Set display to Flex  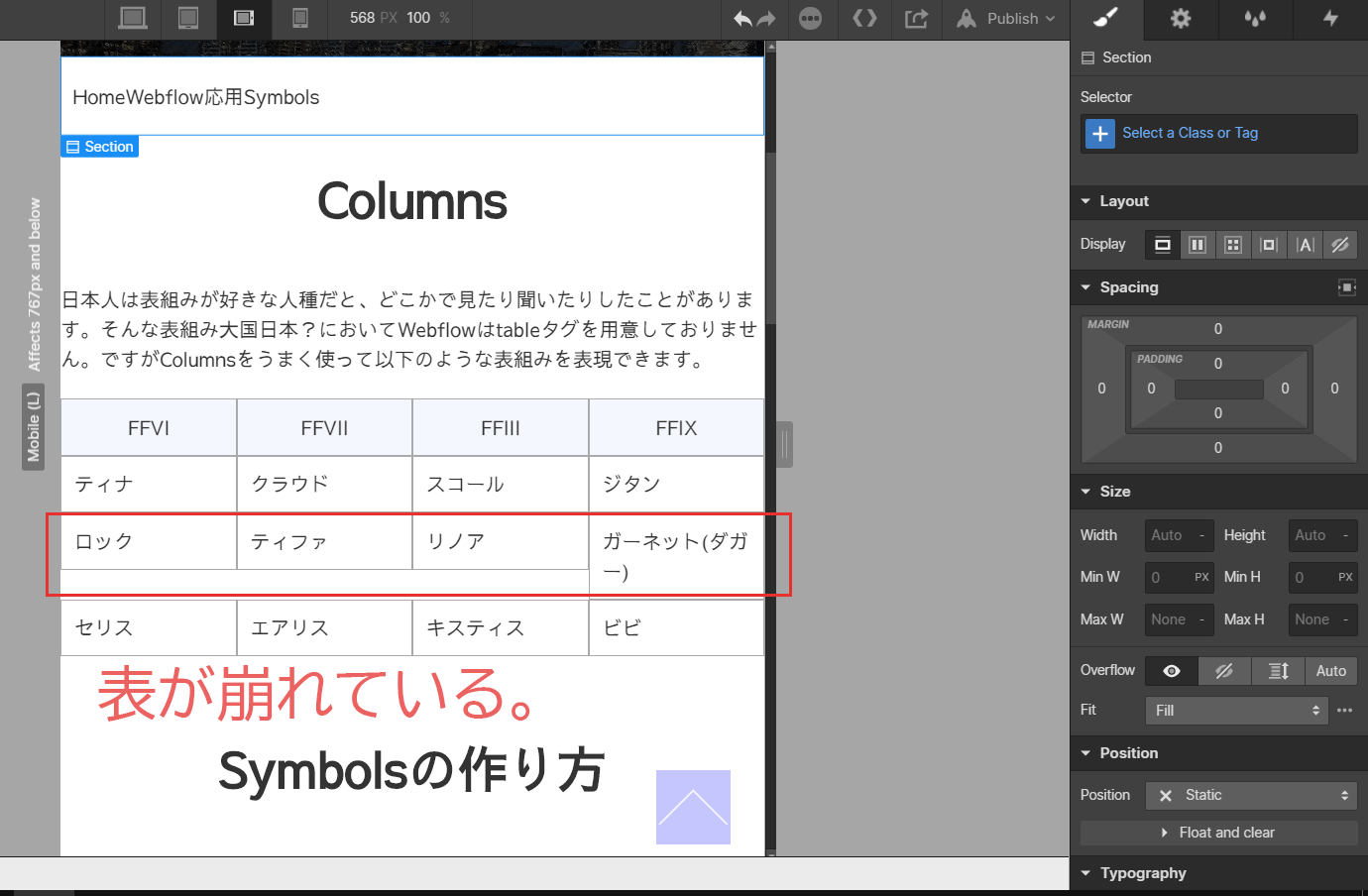pos(1197,245)
